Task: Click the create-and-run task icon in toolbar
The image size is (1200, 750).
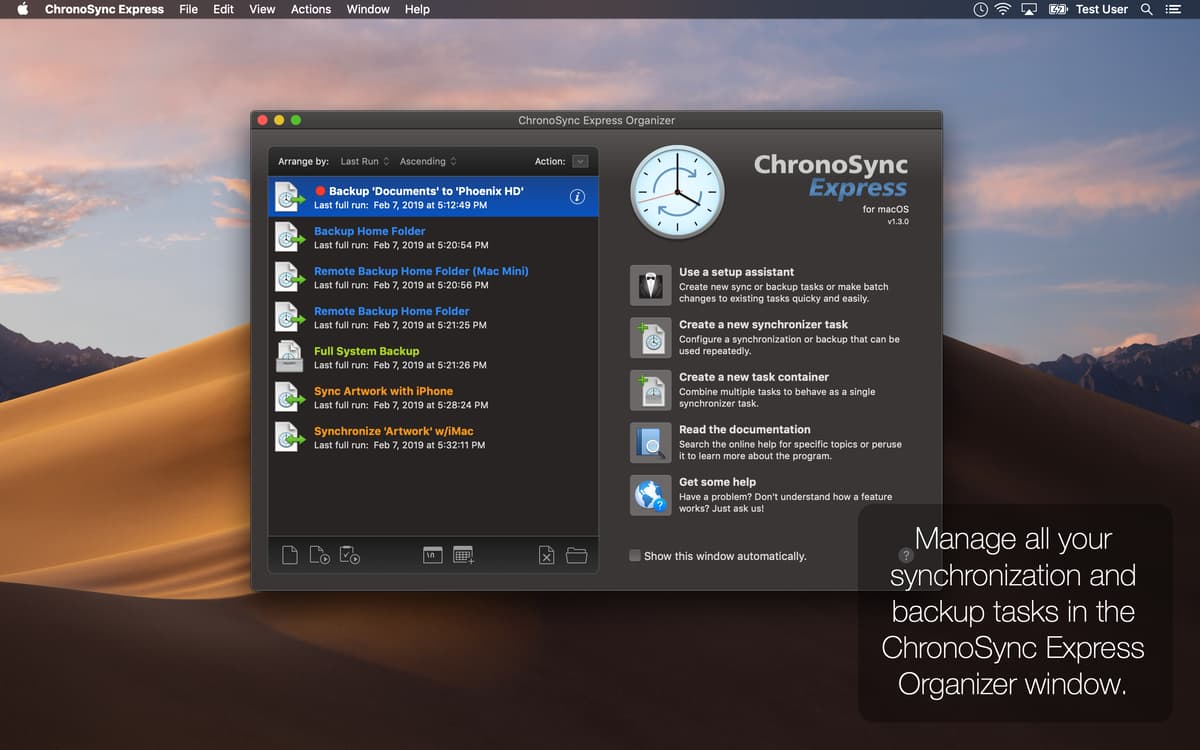Action: (x=320, y=555)
